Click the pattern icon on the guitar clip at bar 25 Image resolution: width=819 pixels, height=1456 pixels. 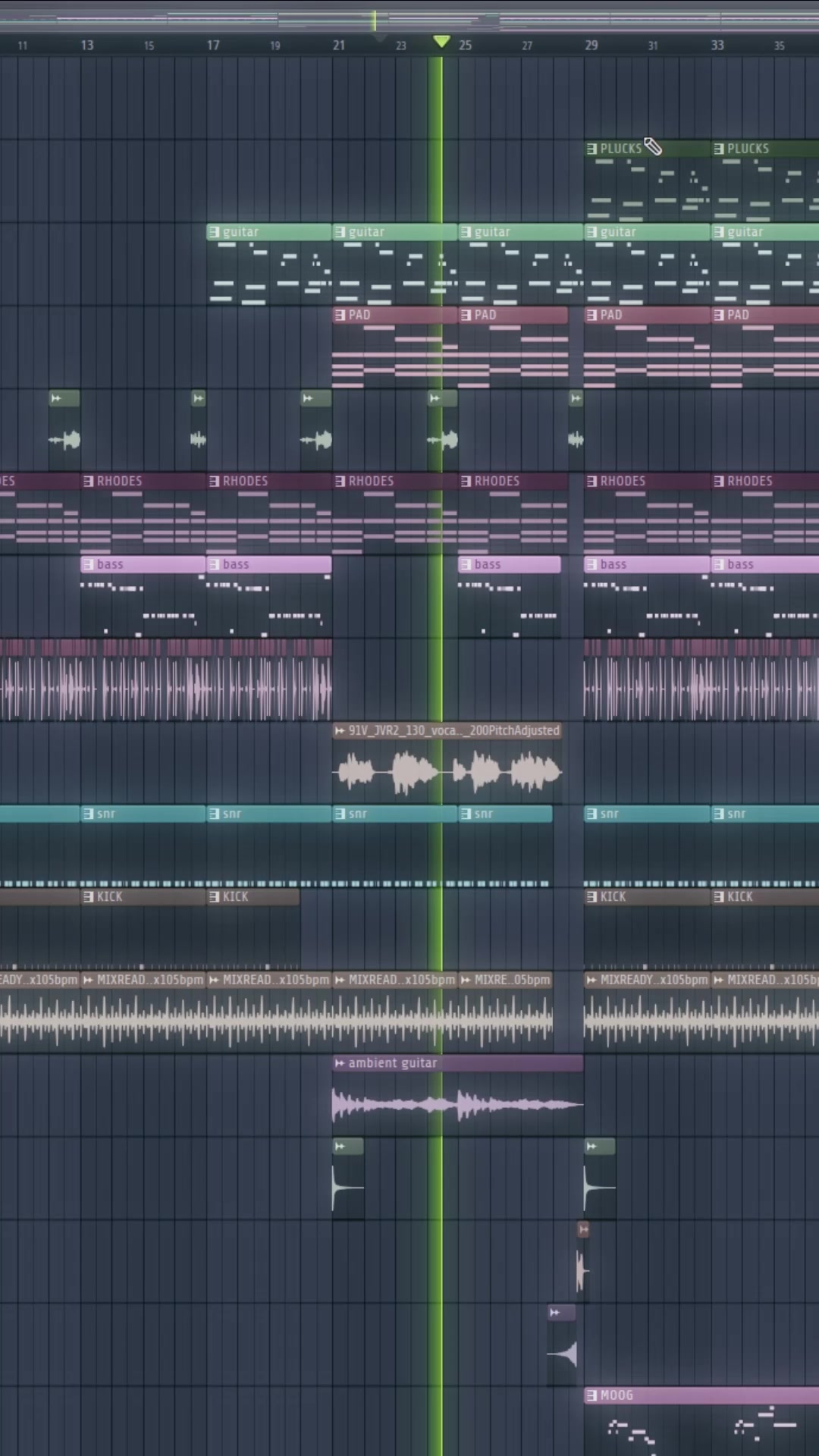pyautogui.click(x=466, y=232)
